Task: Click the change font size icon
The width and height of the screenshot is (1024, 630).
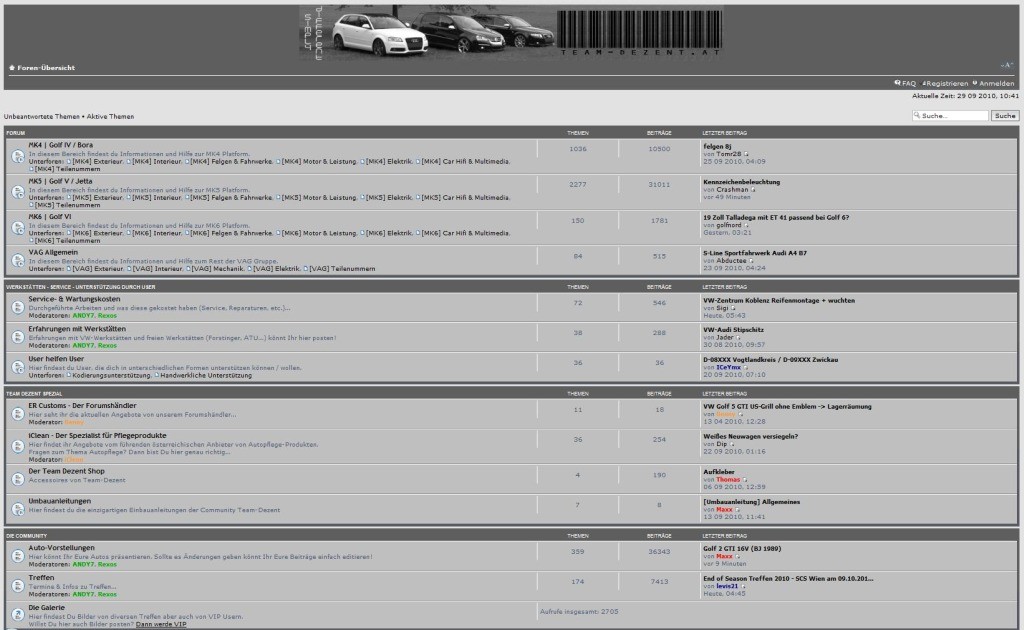Action: (x=1007, y=65)
